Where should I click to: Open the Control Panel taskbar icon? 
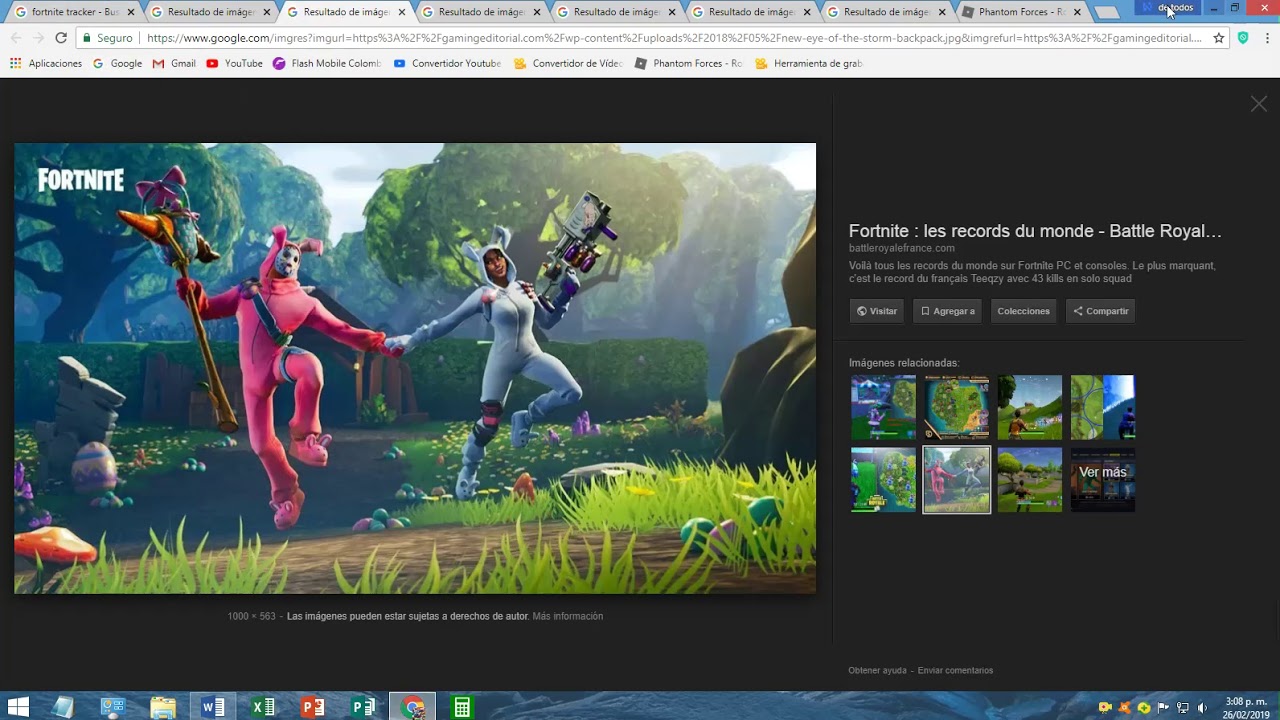point(113,707)
